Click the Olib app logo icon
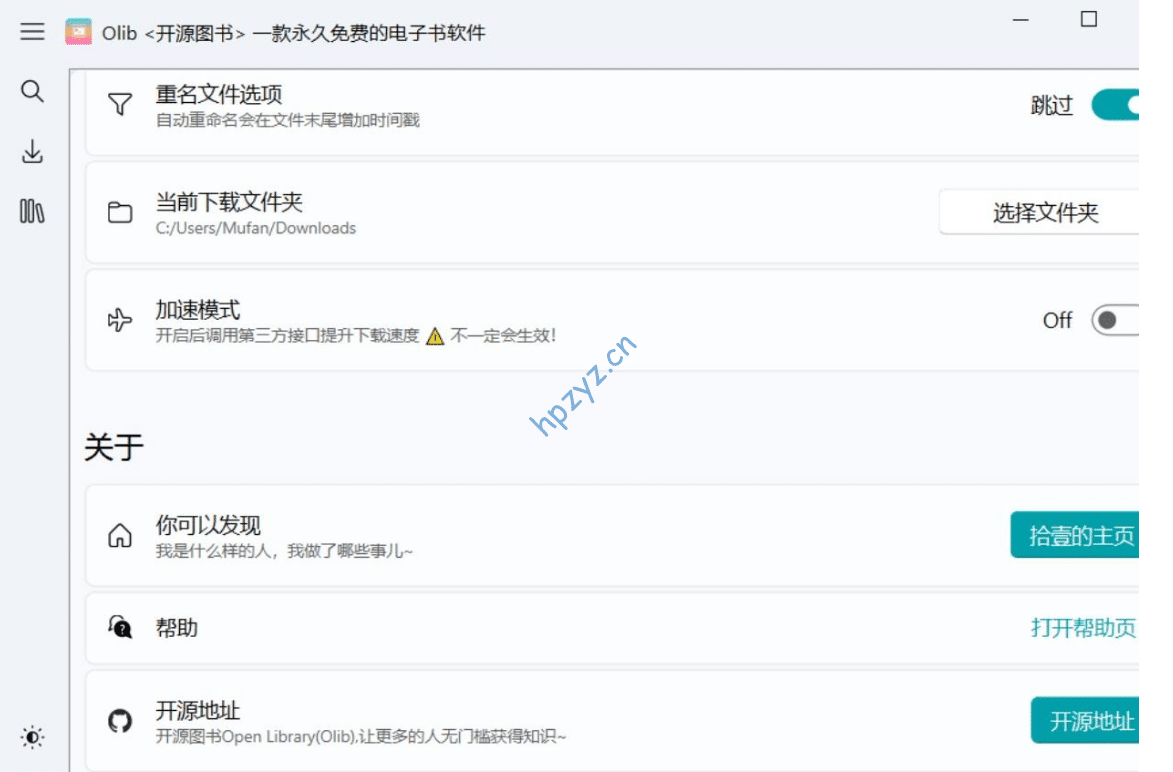Screen dimensions: 1173x772 pos(78,32)
